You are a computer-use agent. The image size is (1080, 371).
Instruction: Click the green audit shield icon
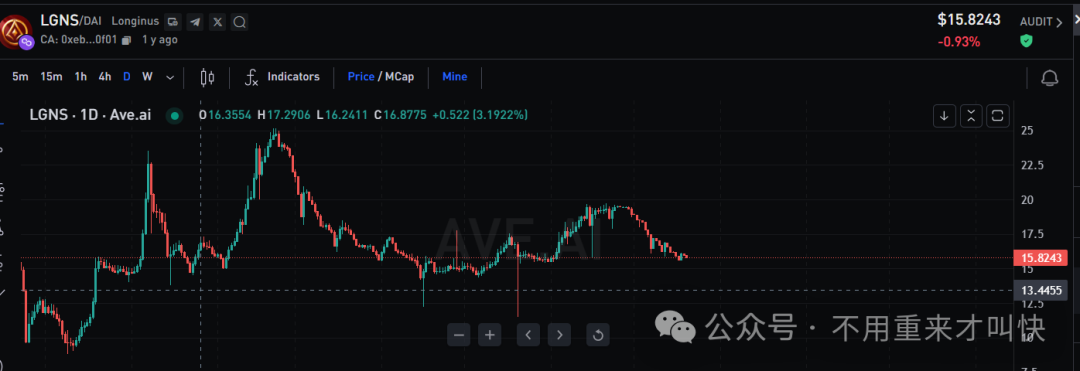click(1026, 41)
